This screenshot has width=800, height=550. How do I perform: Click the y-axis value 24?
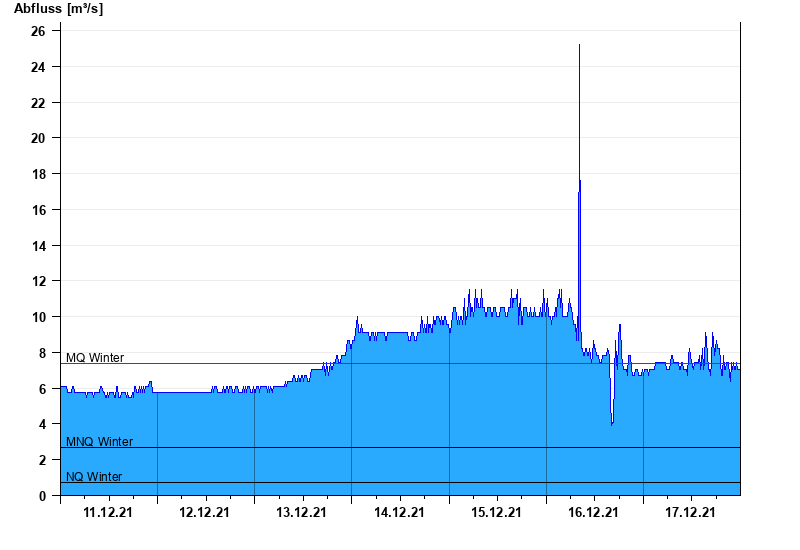pyautogui.click(x=38, y=67)
